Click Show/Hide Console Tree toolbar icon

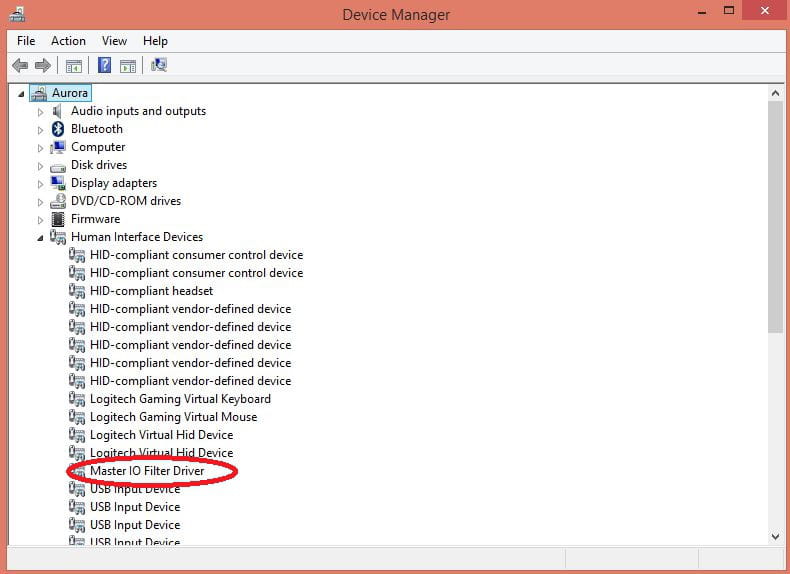coord(73,66)
